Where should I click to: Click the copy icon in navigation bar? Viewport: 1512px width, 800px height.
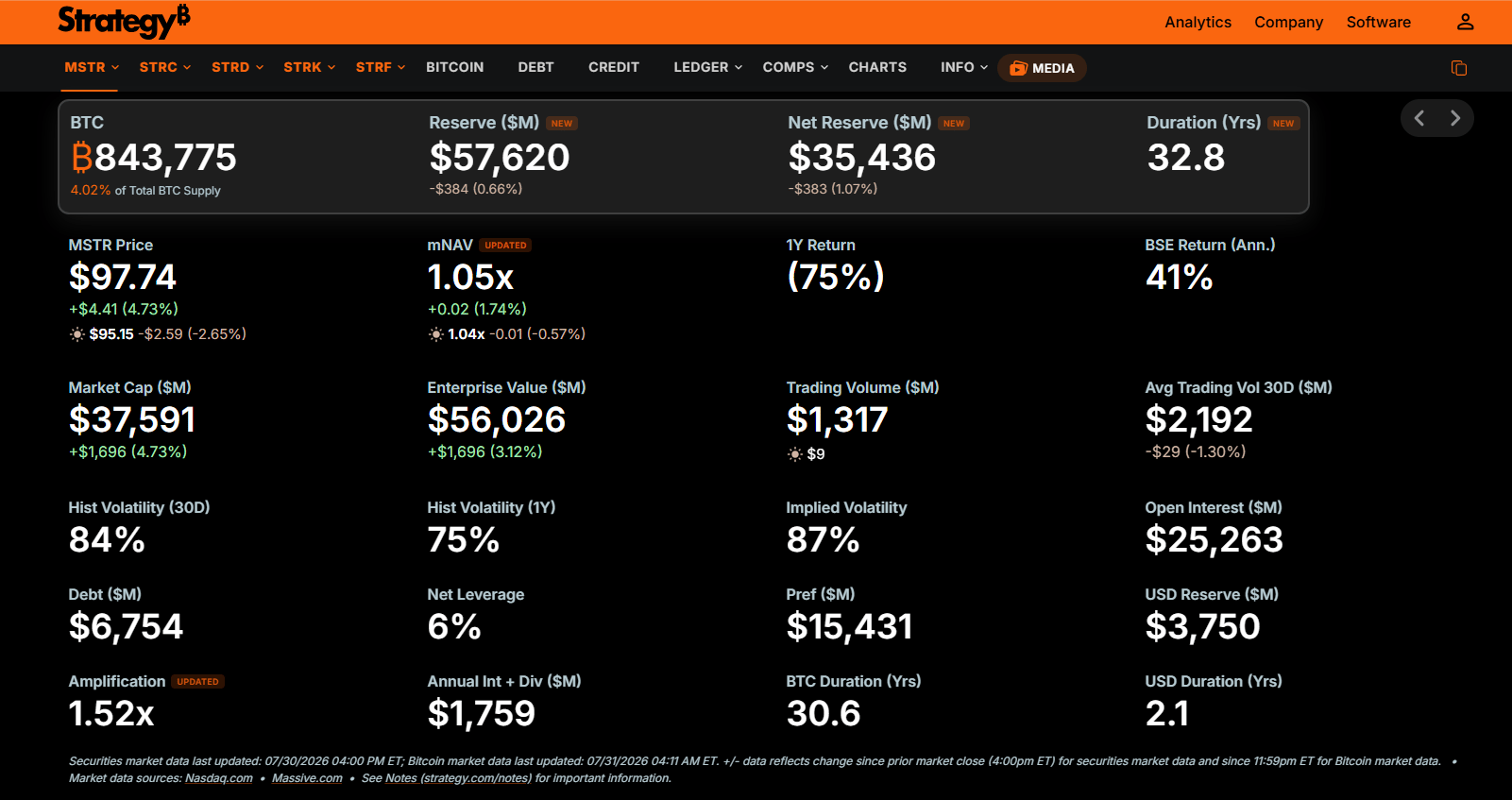(1459, 68)
